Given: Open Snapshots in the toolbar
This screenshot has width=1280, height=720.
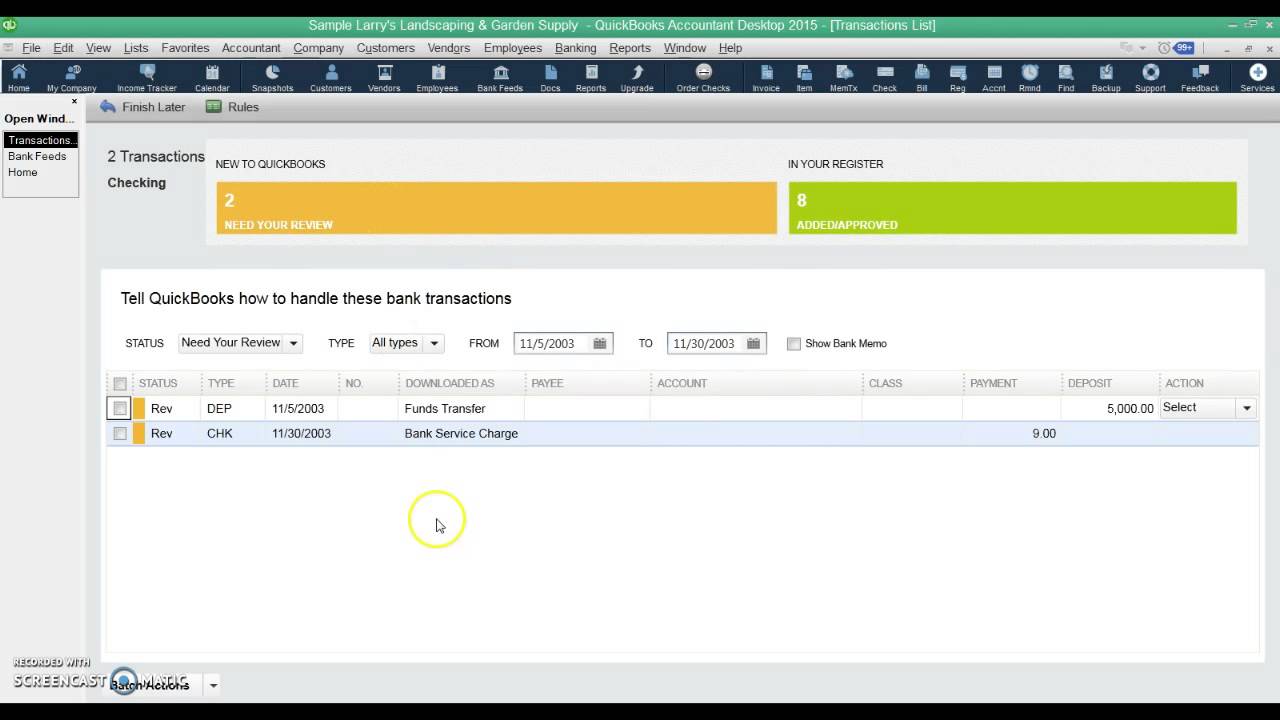Looking at the screenshot, I should (x=272, y=78).
